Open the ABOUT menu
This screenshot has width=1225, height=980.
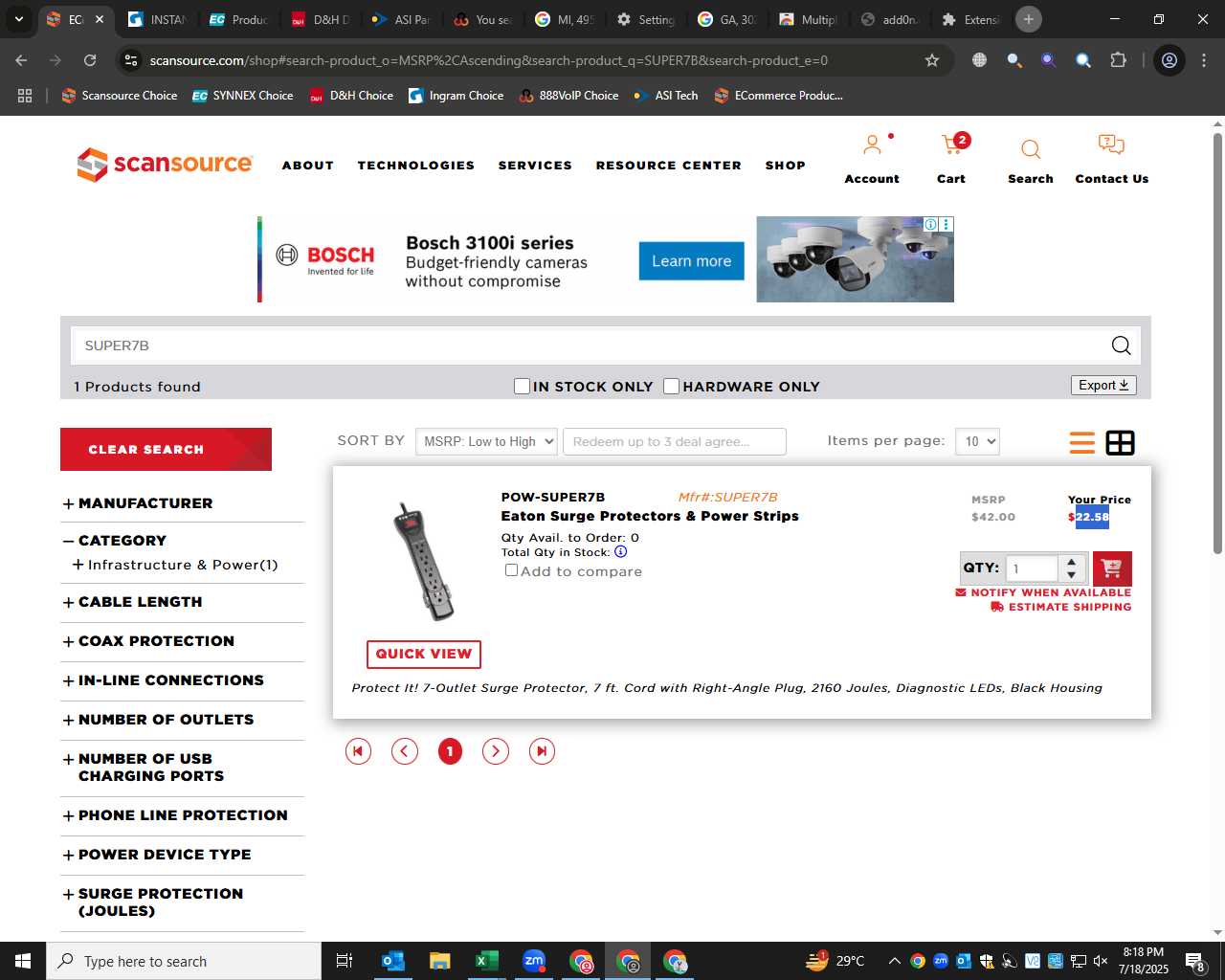[308, 166]
